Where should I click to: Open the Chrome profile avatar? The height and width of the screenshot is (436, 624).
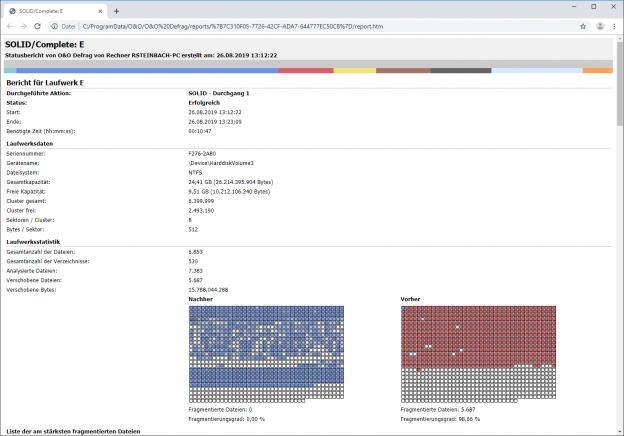tap(597, 26)
